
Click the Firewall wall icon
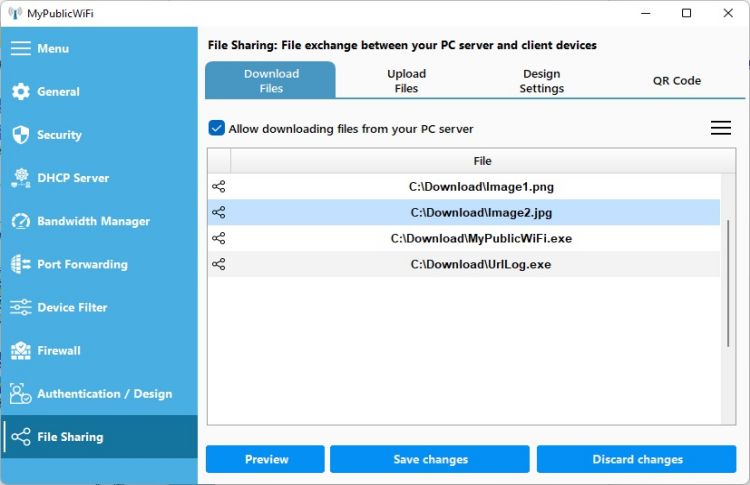(x=21, y=351)
